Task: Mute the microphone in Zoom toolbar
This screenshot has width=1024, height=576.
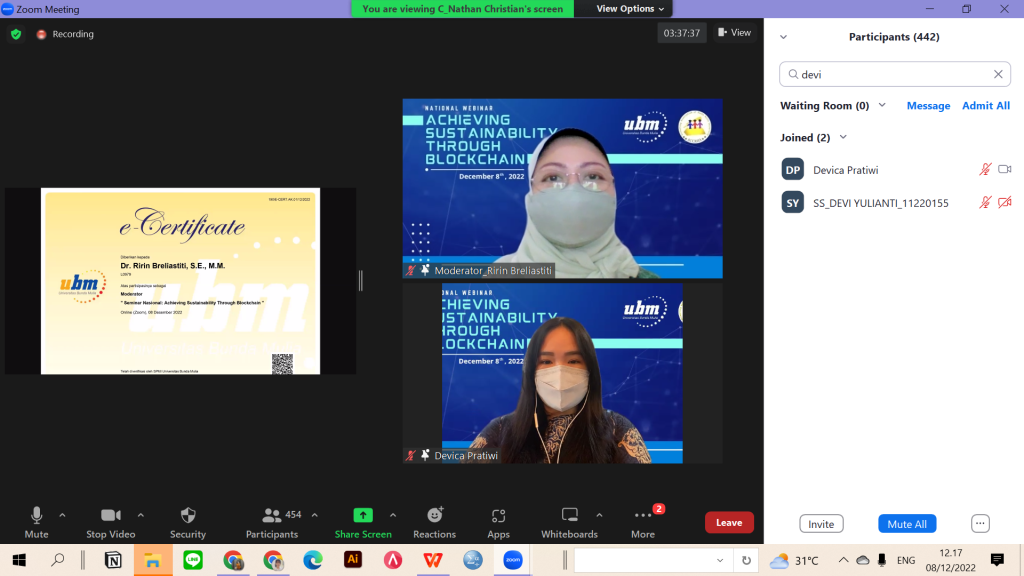Action: (37, 522)
